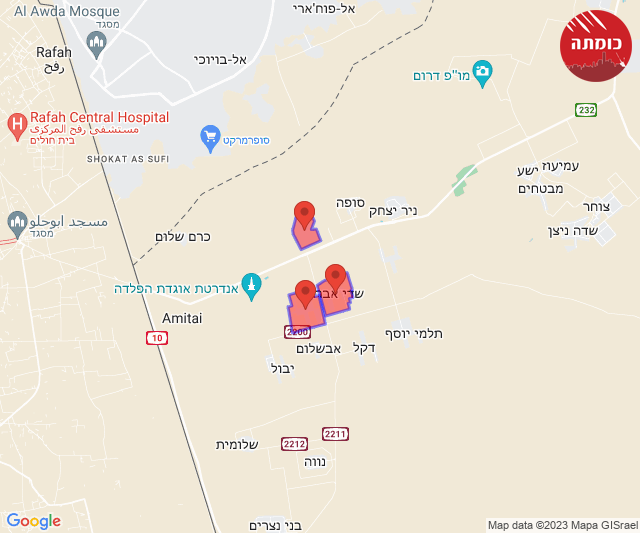Image resolution: width=640 pixels, height=533 pixels.
Task: Click the red alert pin above route 2200
Action: 305,295
